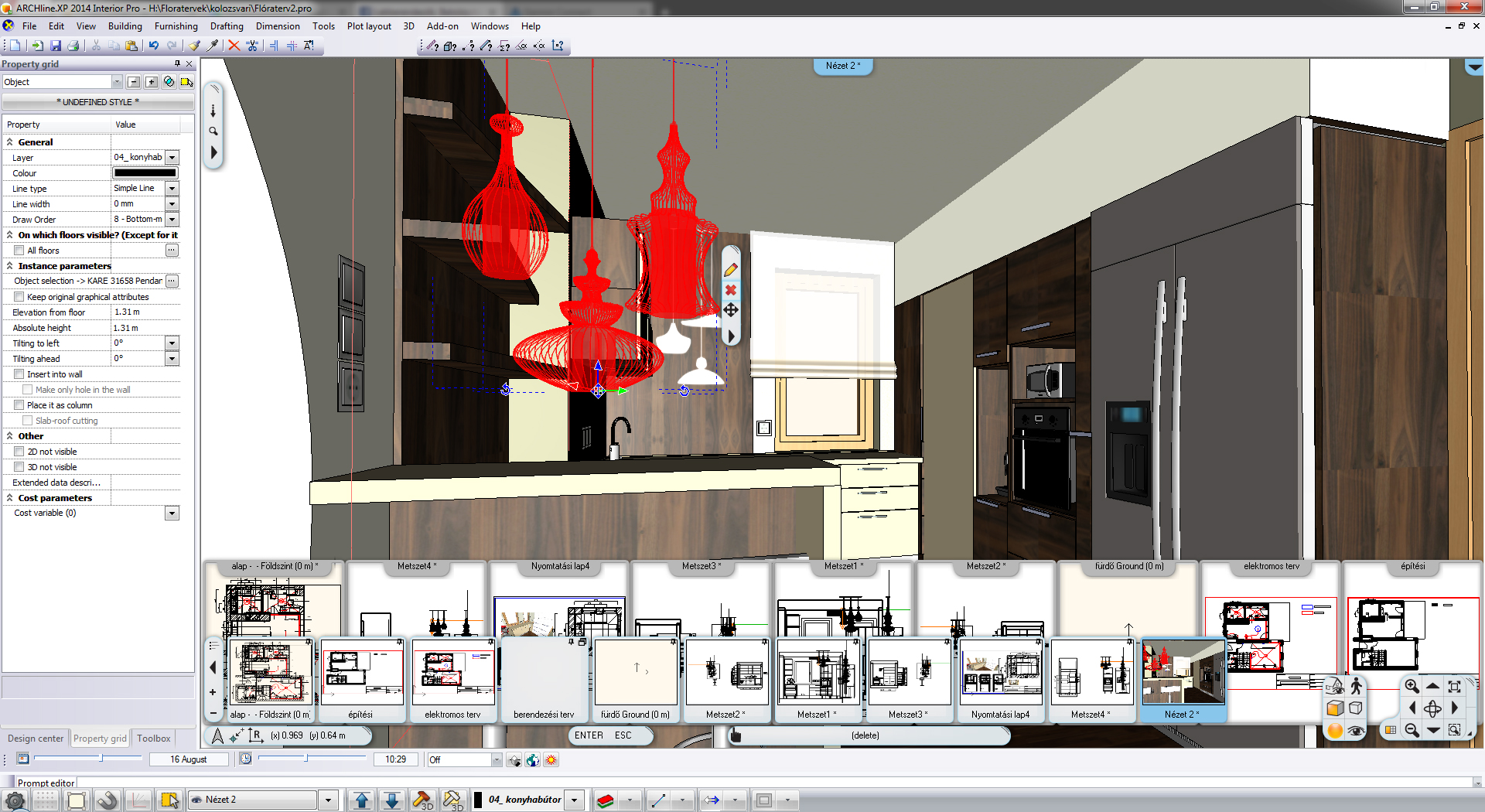Enable the All floors checkbox
This screenshot has width=1485, height=812.
(x=19, y=251)
